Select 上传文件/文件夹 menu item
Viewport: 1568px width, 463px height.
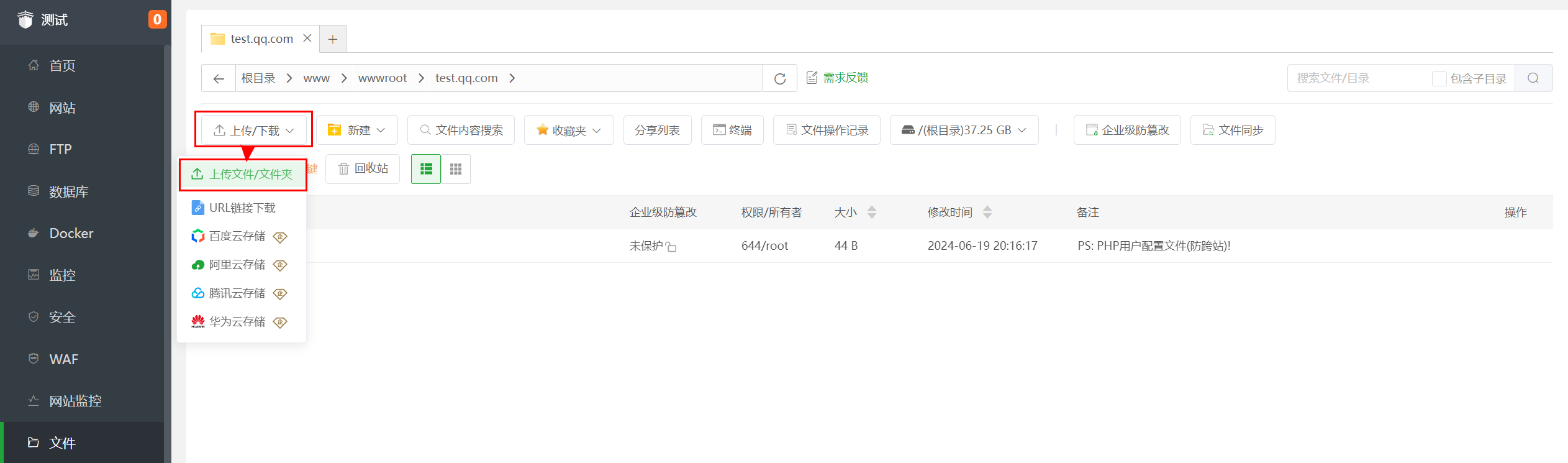tap(243, 174)
